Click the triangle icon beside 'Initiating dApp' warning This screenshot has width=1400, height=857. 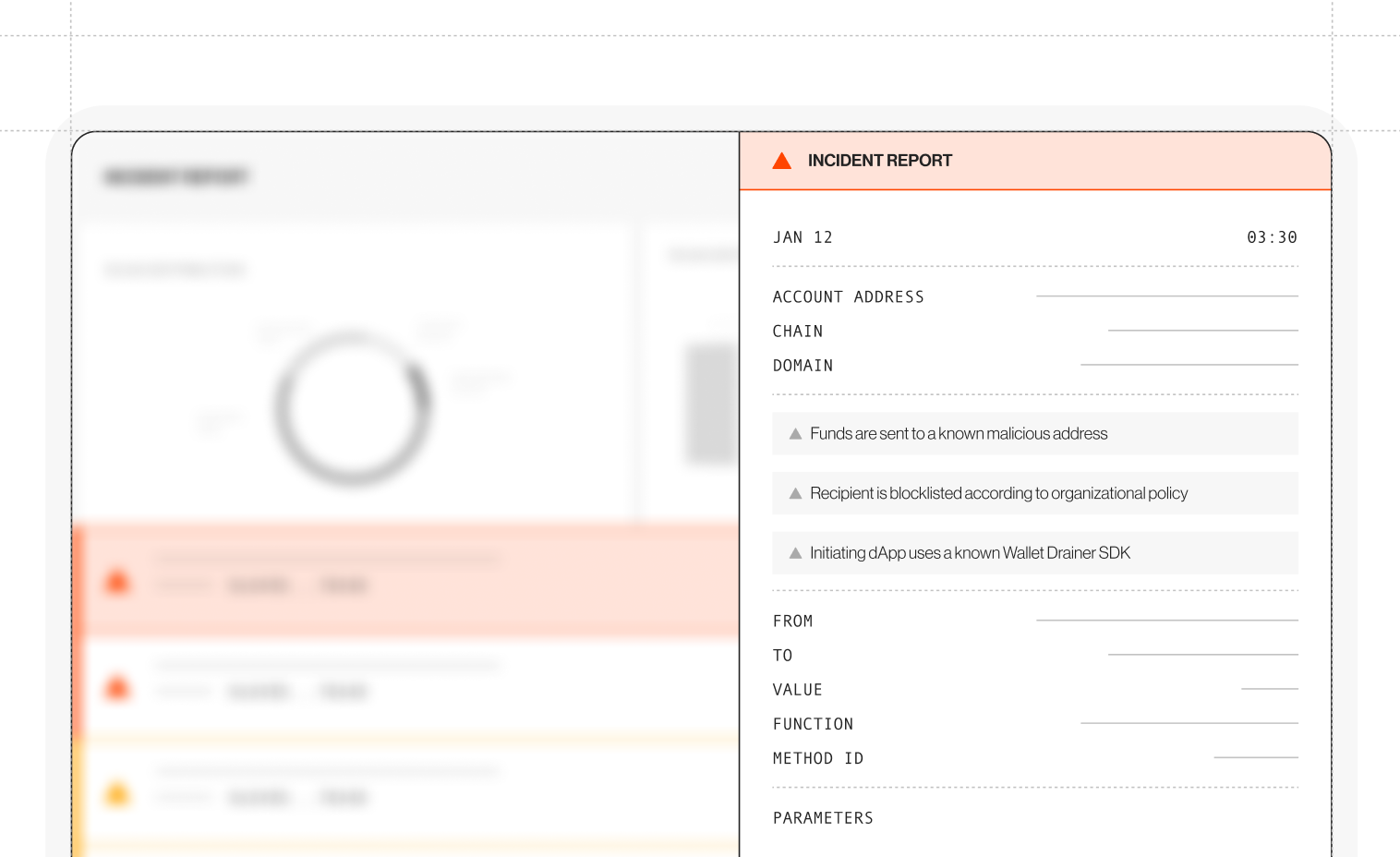pos(795,553)
